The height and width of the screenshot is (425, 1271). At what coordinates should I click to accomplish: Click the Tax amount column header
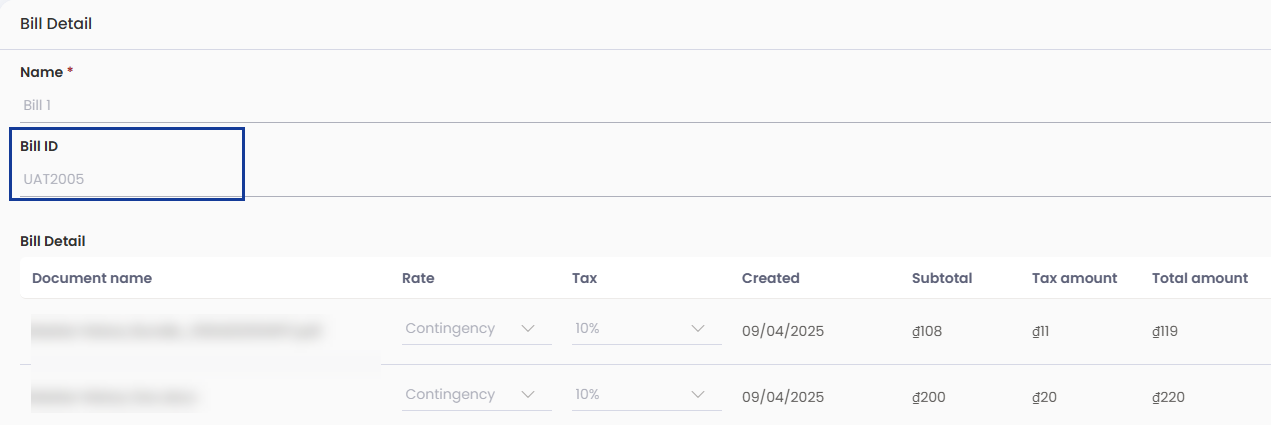point(1074,278)
